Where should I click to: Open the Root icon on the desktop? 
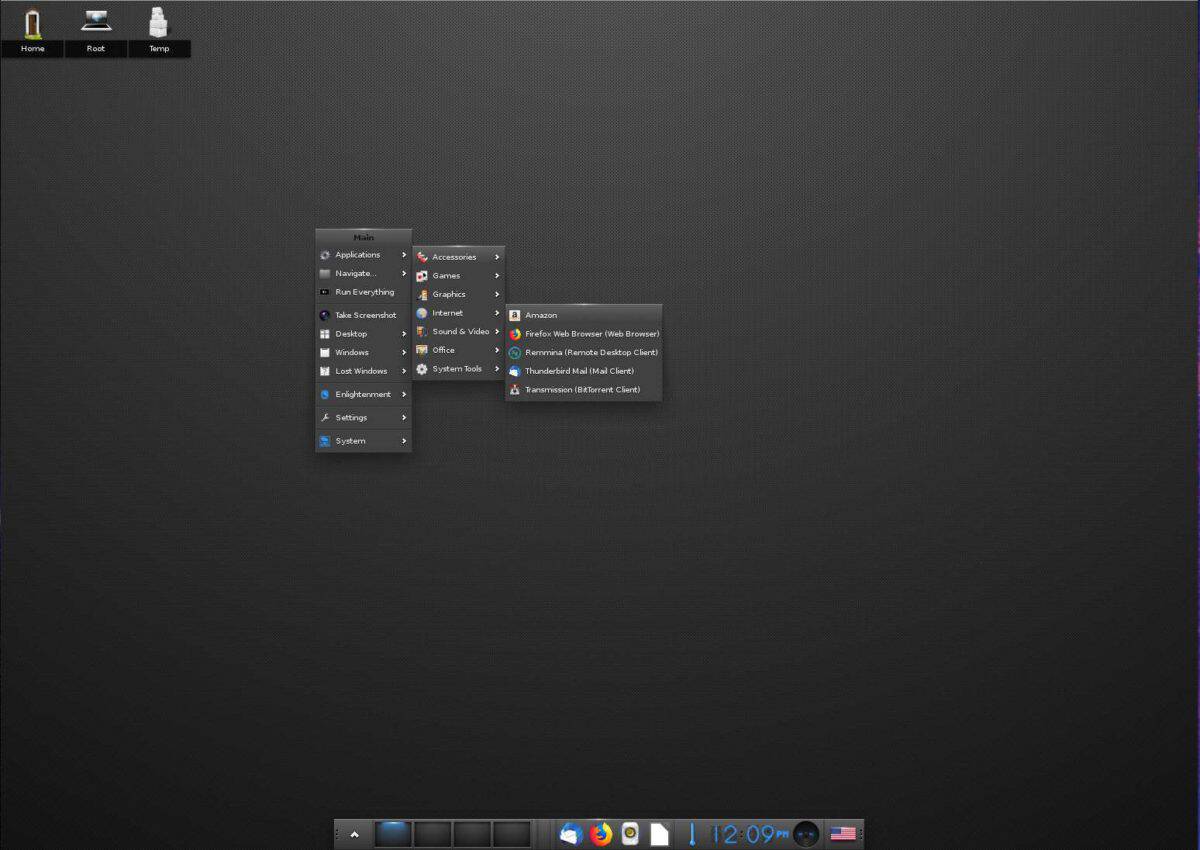(95, 22)
